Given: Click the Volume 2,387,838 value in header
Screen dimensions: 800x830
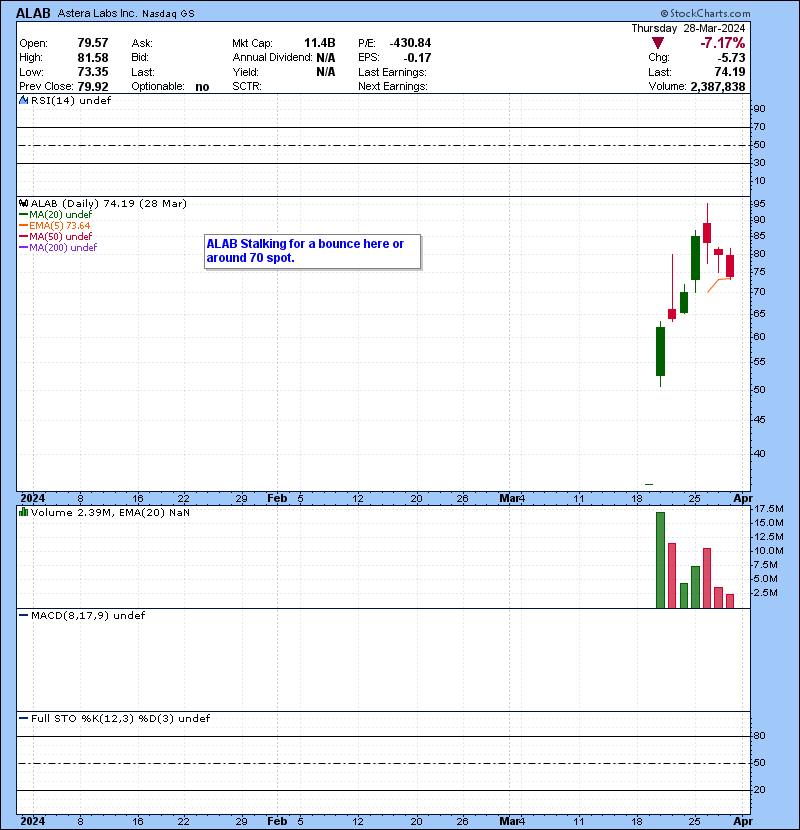Looking at the screenshot, I should pos(711,87).
